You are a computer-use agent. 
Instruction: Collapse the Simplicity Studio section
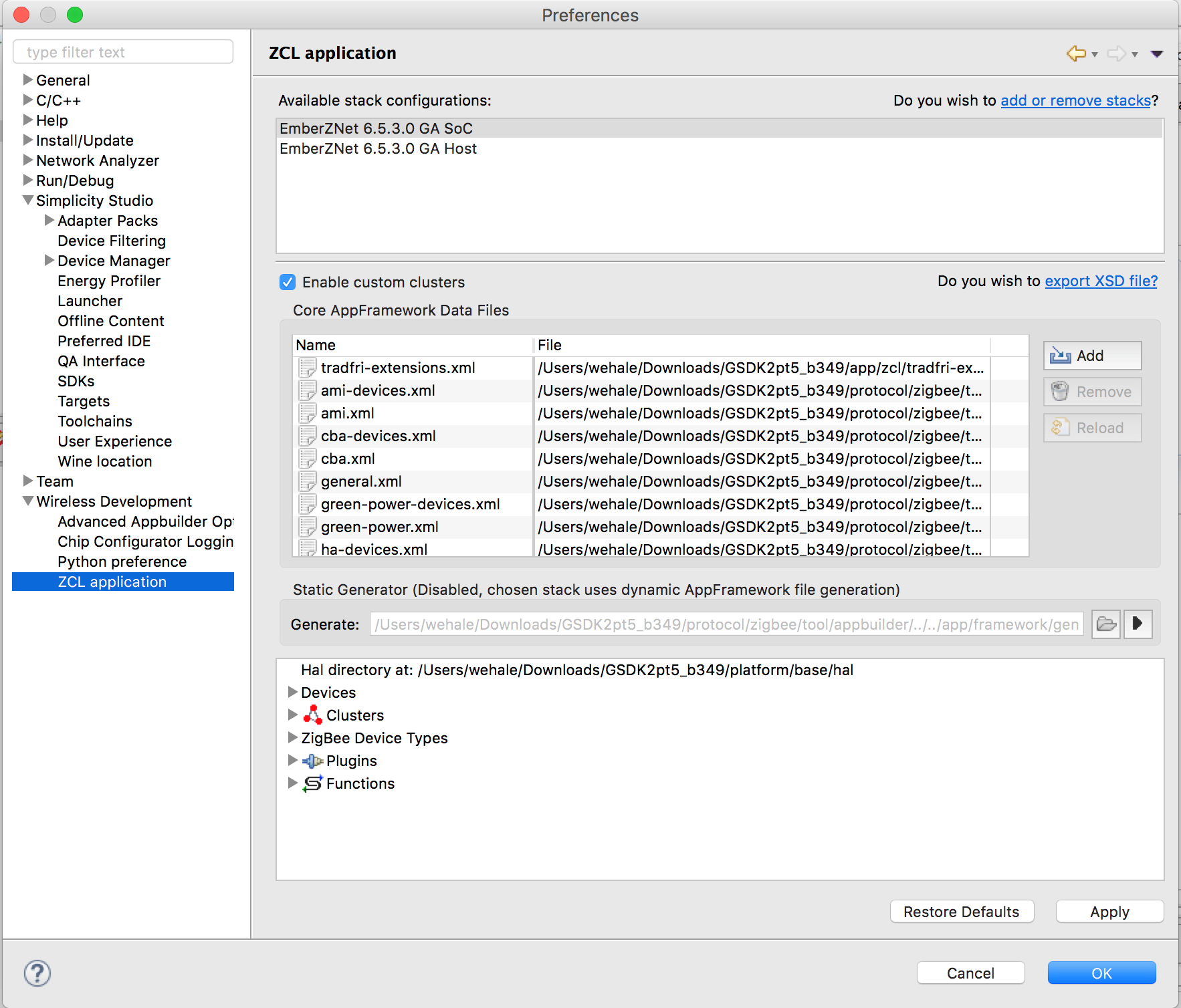pos(27,200)
